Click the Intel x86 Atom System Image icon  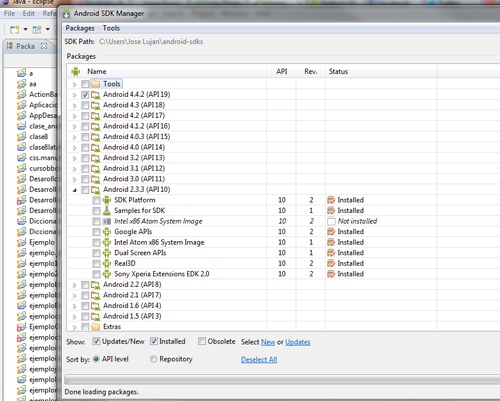click(x=107, y=221)
